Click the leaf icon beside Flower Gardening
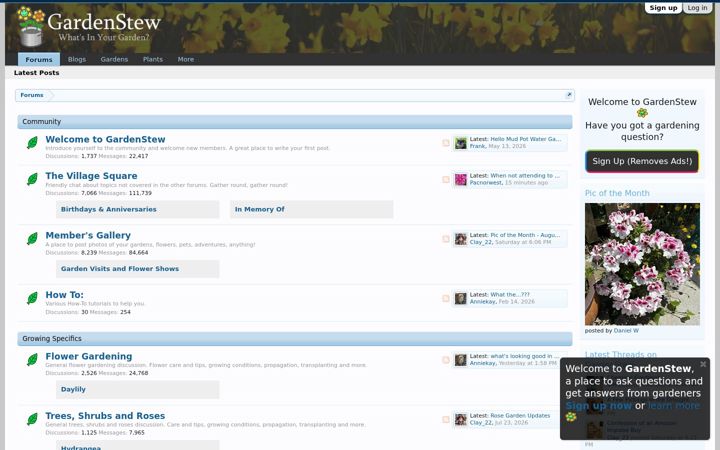This screenshot has height=450, width=720. 32,360
